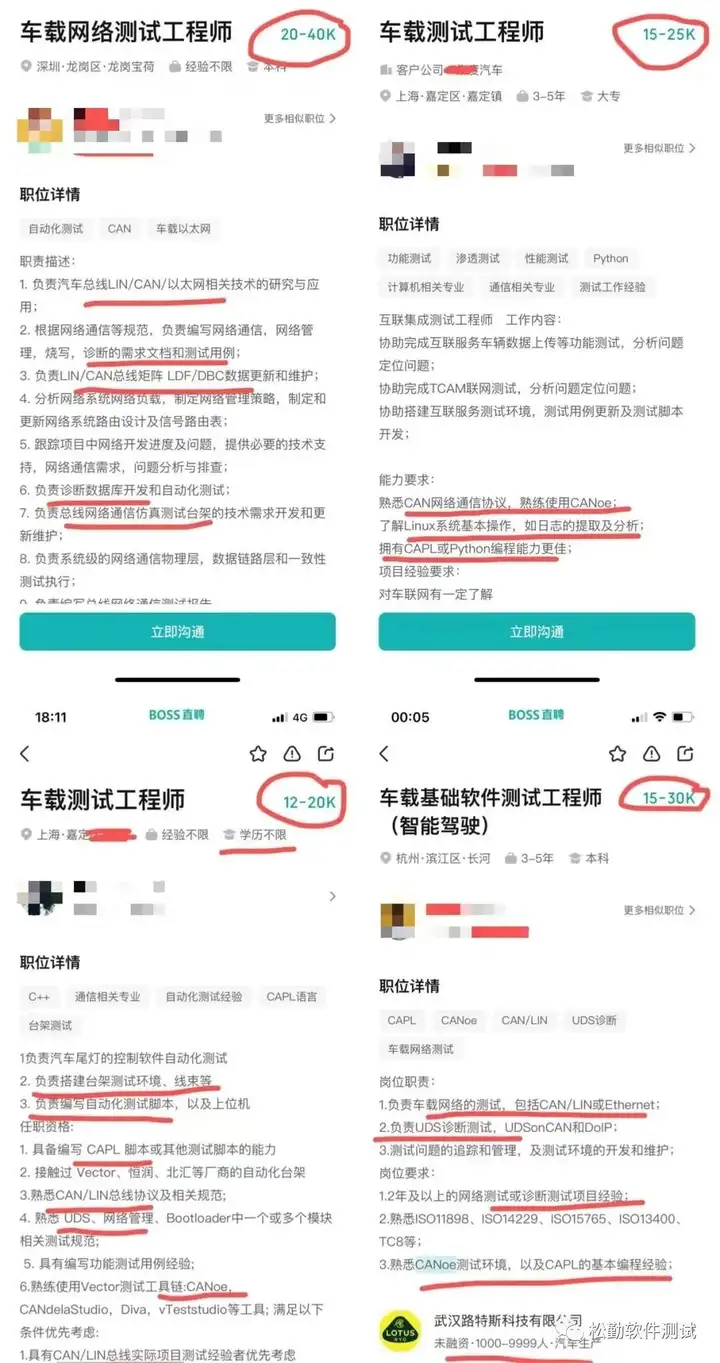720x1363 pixels.
Task: Select the CAPL语言 tag
Action: click(292, 996)
